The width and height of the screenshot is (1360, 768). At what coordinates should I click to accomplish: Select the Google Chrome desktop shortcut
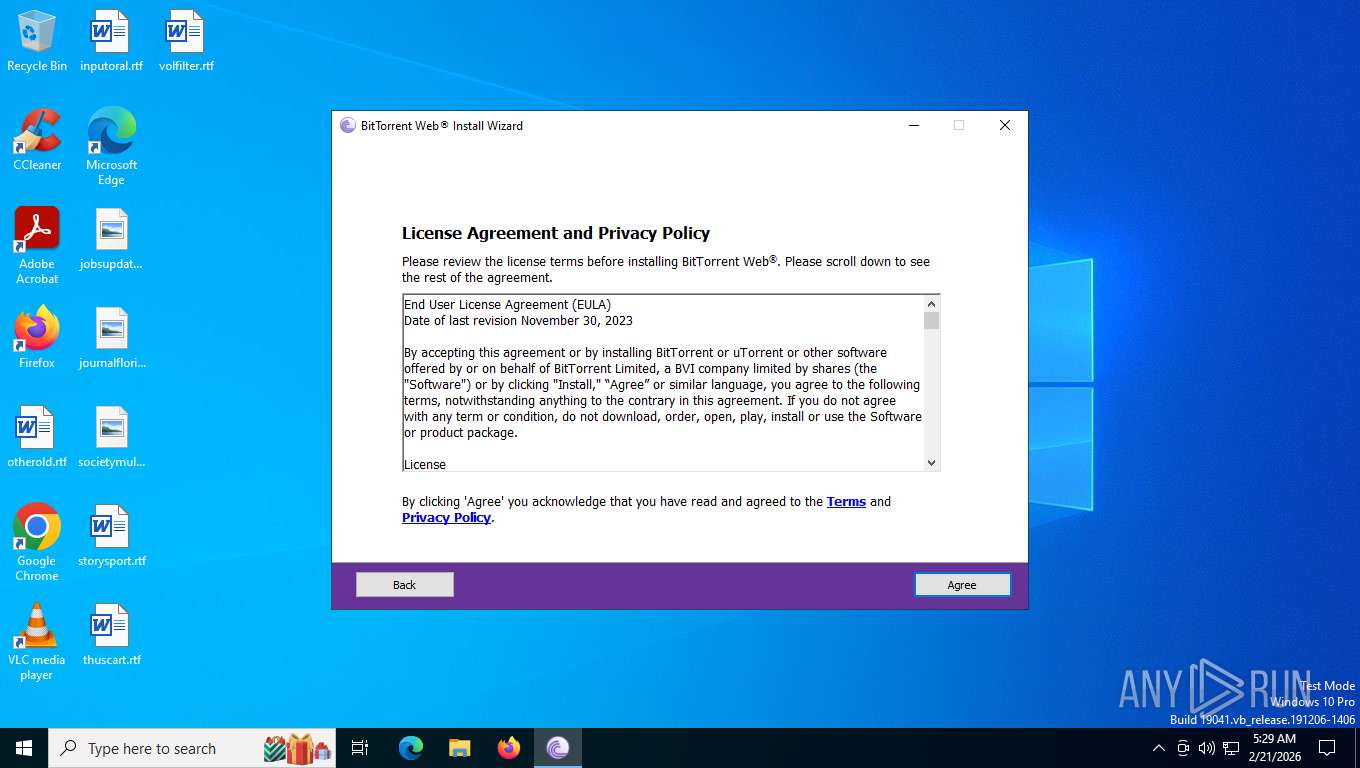tap(37, 543)
